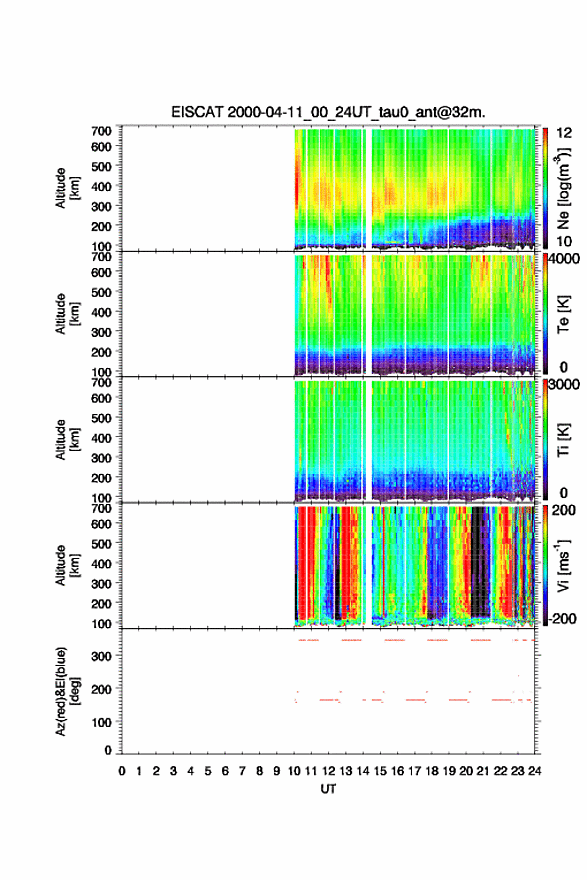Click the 300 degree tick in azimuth panel

click(x=102, y=656)
